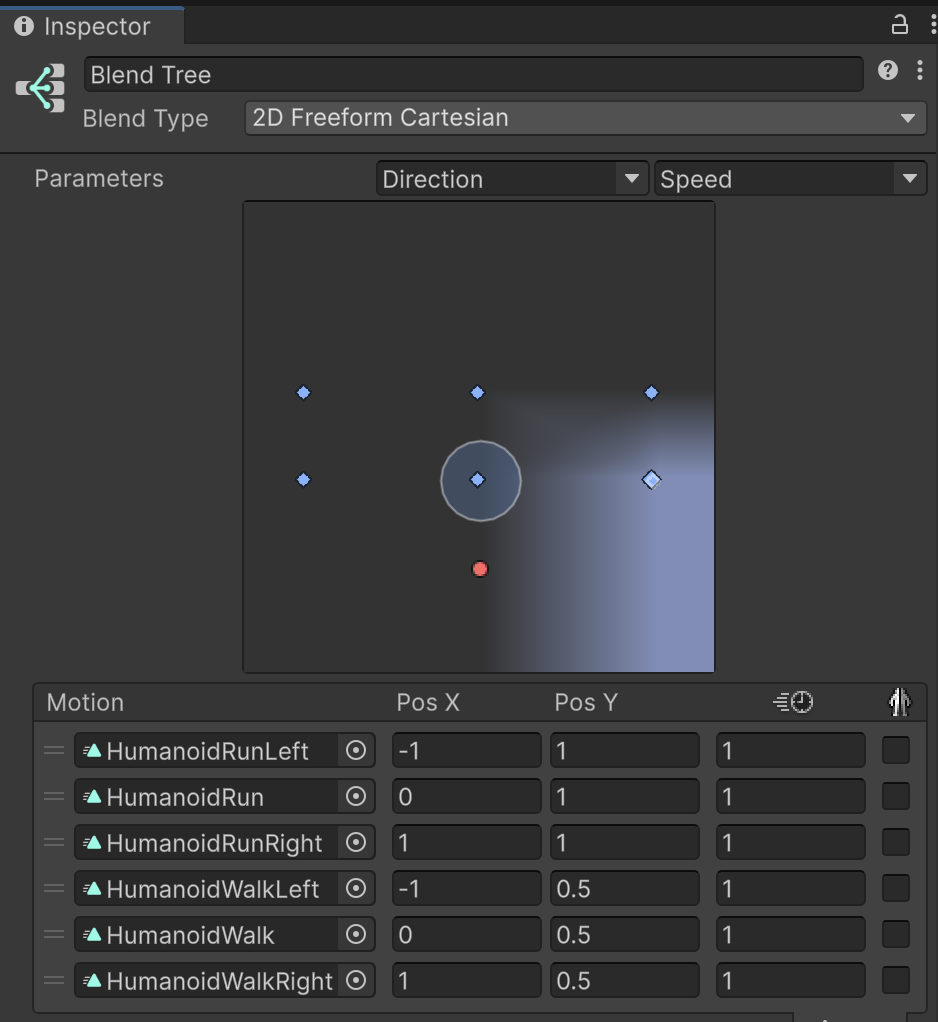This screenshot has width=938, height=1022.
Task: Toggle mirror checkbox for HumanoidRunLeft
Action: click(x=896, y=750)
